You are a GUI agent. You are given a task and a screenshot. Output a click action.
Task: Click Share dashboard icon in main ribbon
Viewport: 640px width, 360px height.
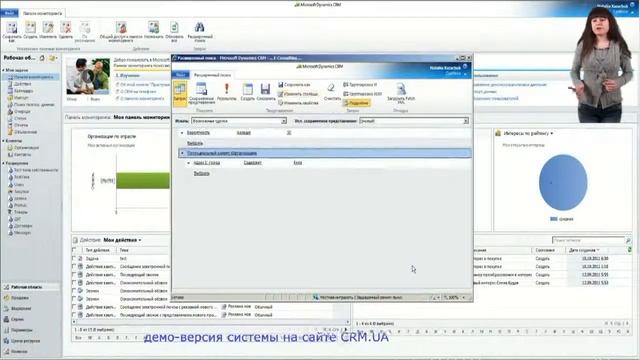point(121,28)
